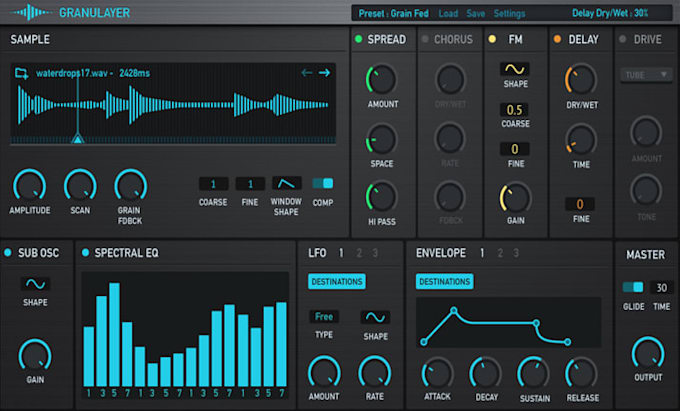Click the Master Output knob
This screenshot has height=411, width=680.
(x=648, y=353)
